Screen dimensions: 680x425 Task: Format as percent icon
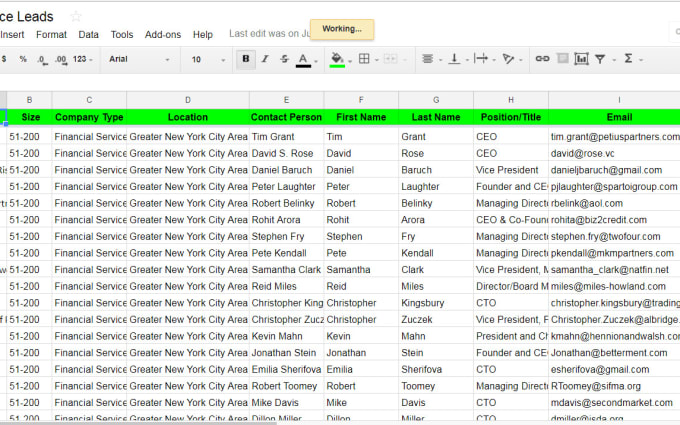click(x=23, y=59)
